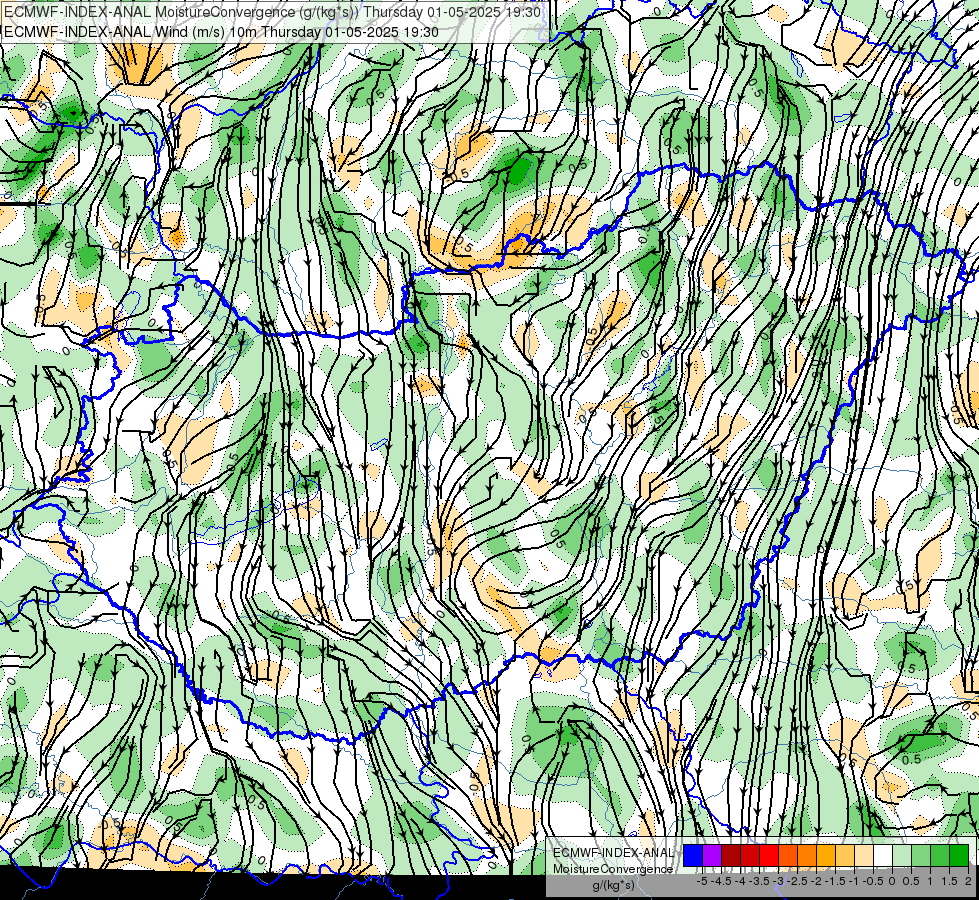Click the white legend color swatch
Viewport: 979px width, 900px height.
pyautogui.click(x=883, y=855)
